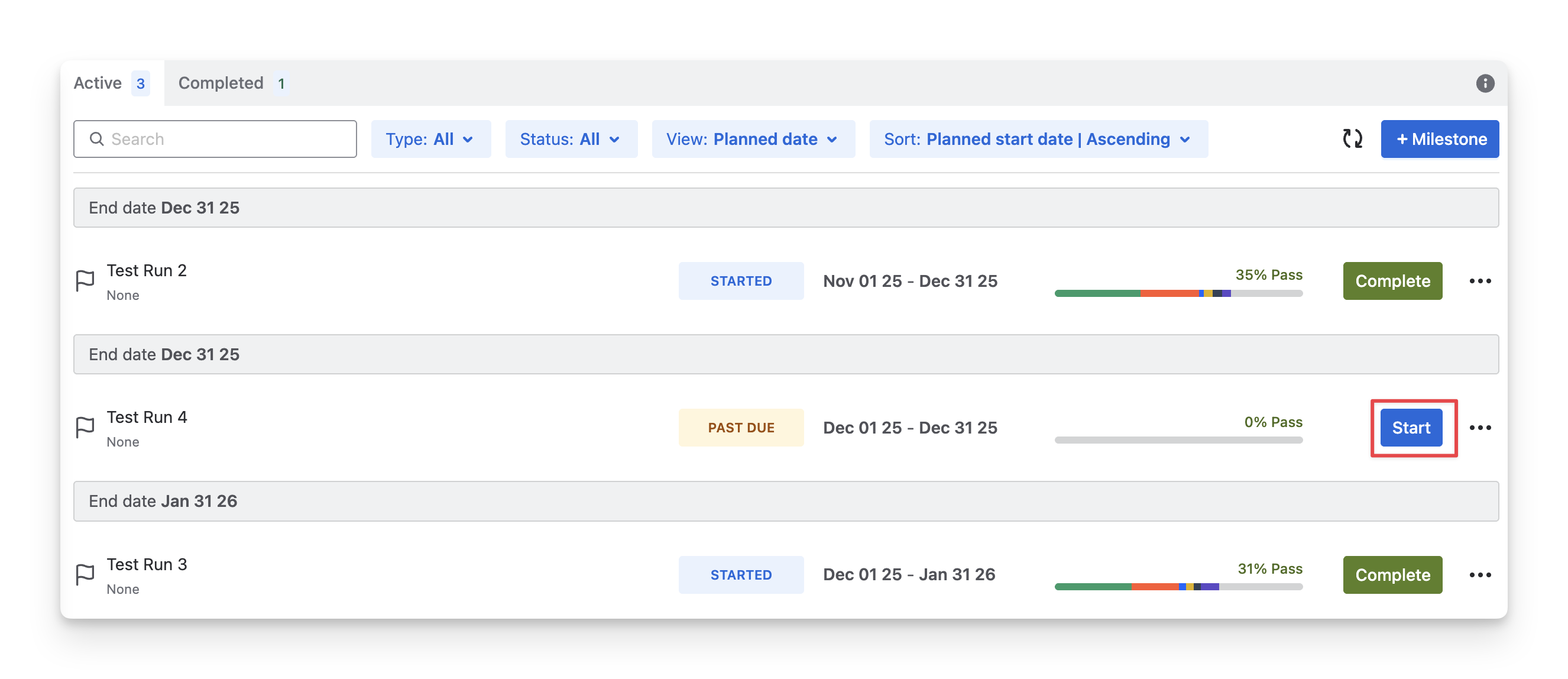1568x679 pixels.
Task: Expand the Type: All filter dropdown
Action: point(430,139)
